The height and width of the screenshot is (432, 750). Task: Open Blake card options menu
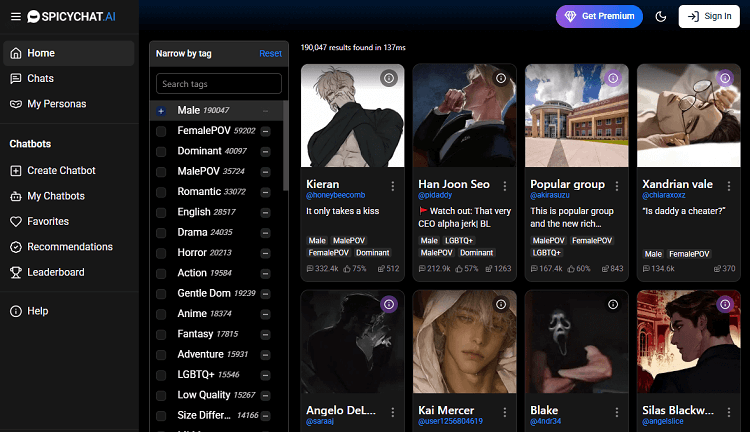click(x=617, y=412)
